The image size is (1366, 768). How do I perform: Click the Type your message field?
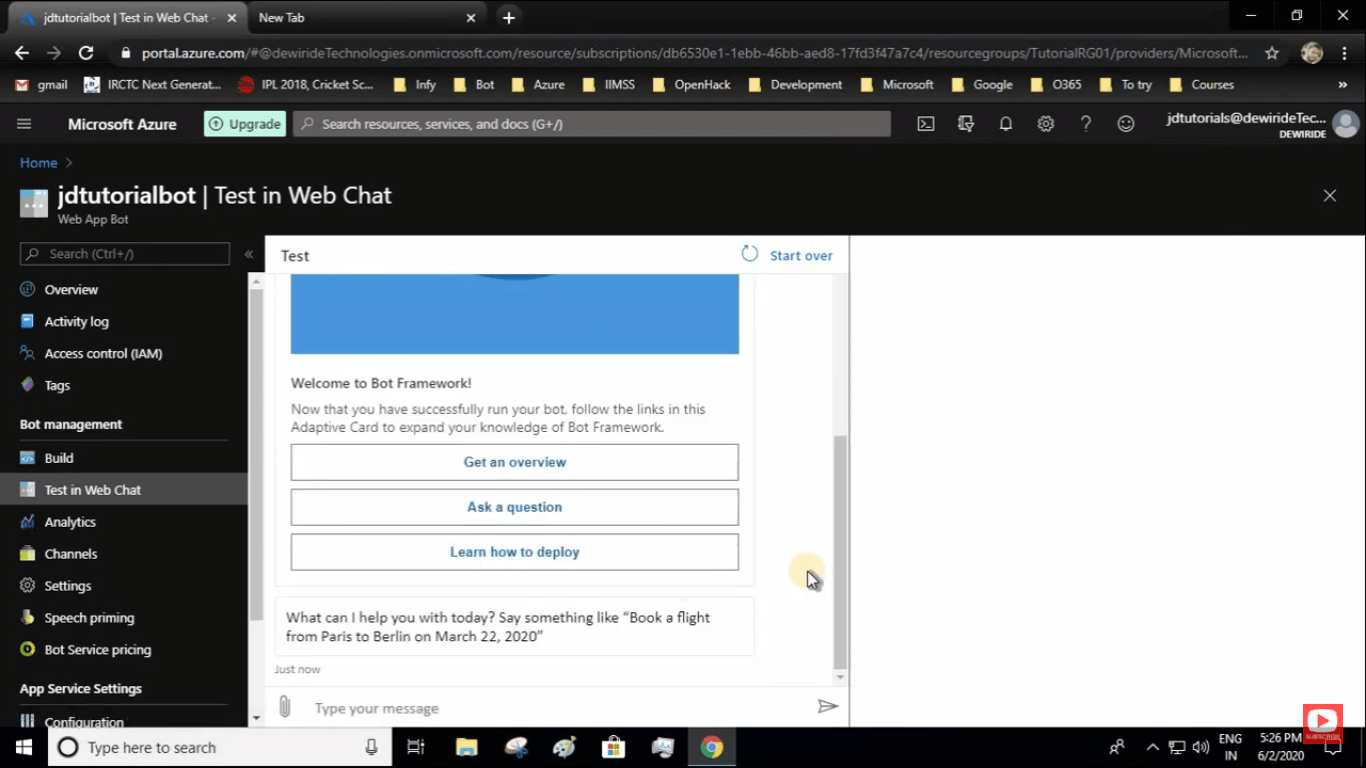tap(560, 708)
